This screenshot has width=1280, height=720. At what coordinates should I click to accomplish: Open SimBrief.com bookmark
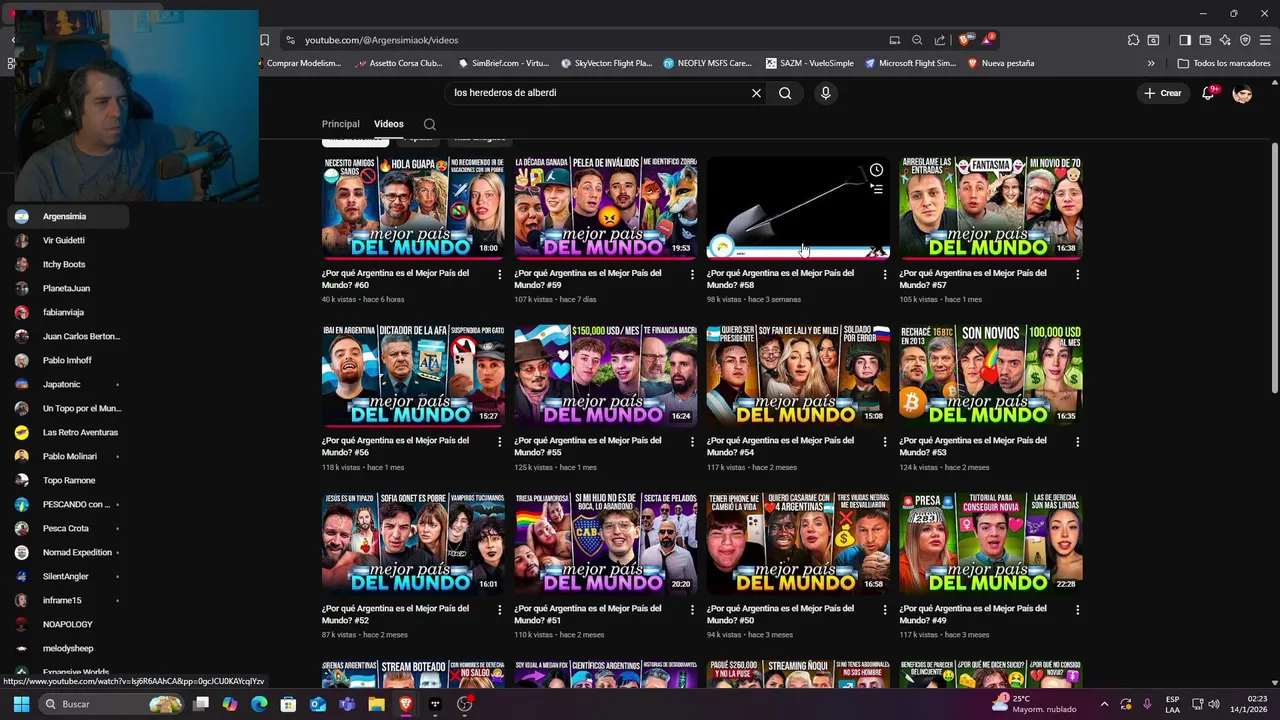[x=504, y=63]
